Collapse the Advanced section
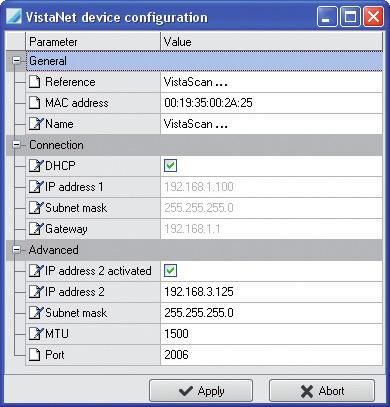This screenshot has height=407, width=390. coord(16,250)
